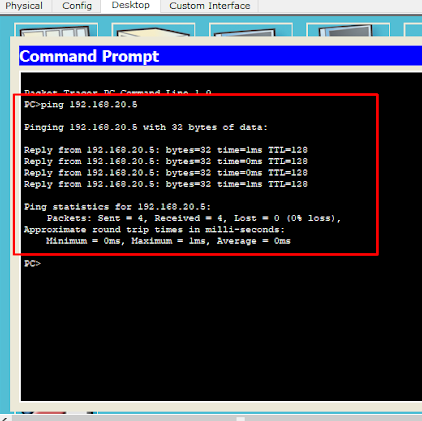Click the horizontal scrollbar thumb at bottom
Viewport: 422px width, 421px height.
241,418
